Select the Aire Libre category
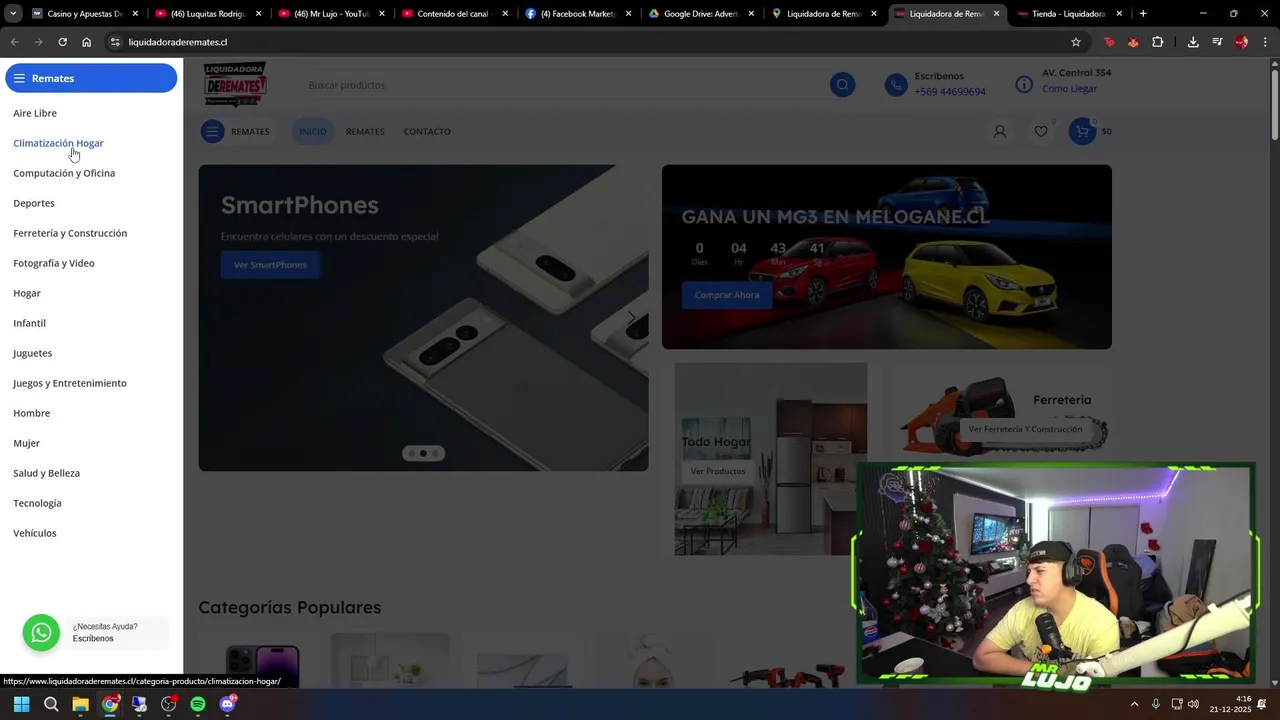 click(35, 113)
